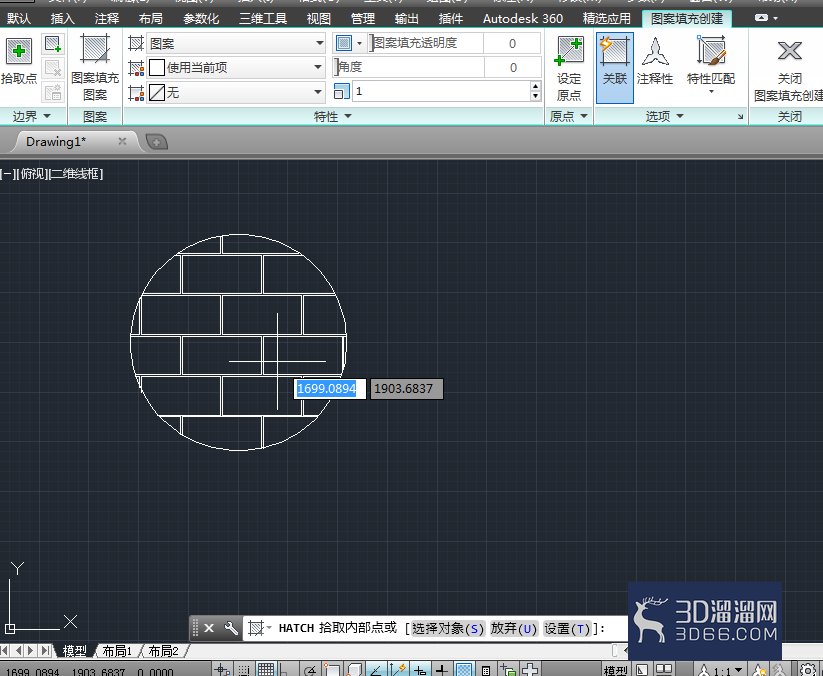The width and height of the screenshot is (823, 676).
Task: Expand the 原点 panel
Action: pos(568,116)
